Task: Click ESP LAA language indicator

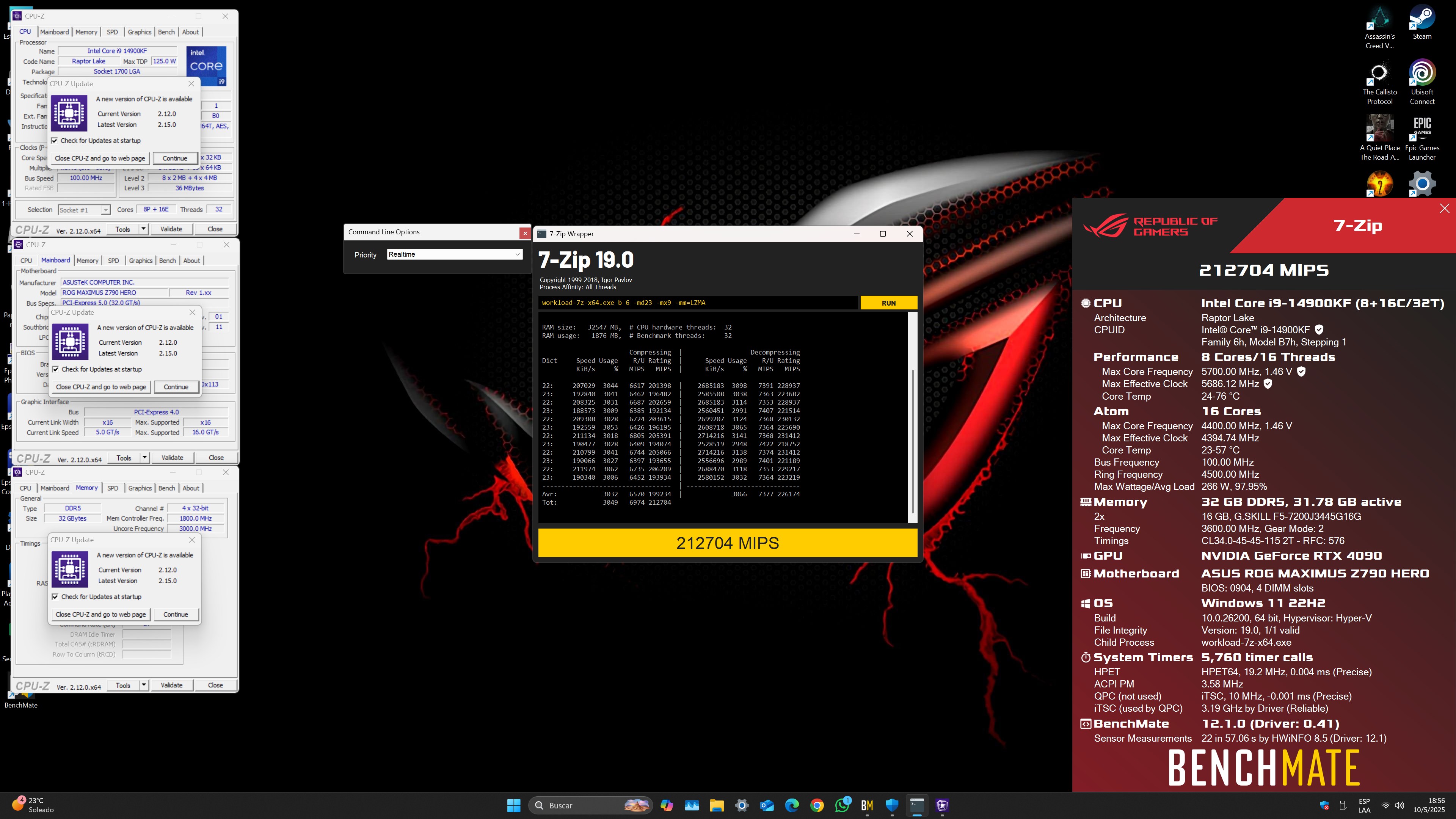Action: pyautogui.click(x=1364, y=805)
